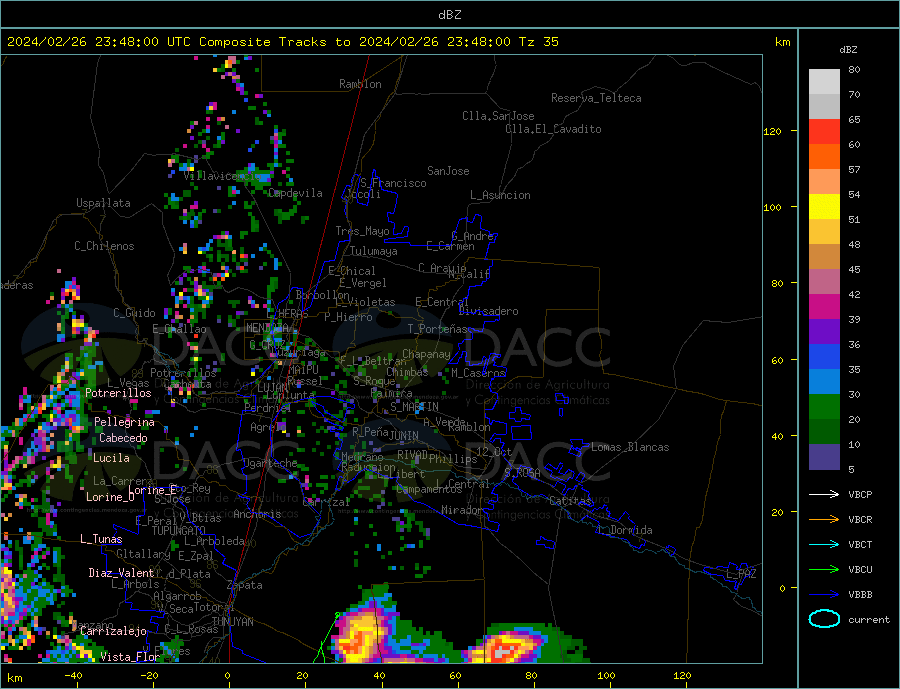Click the cyan VBCT arrow icon
Screen dimensions: 900x689
click(824, 544)
